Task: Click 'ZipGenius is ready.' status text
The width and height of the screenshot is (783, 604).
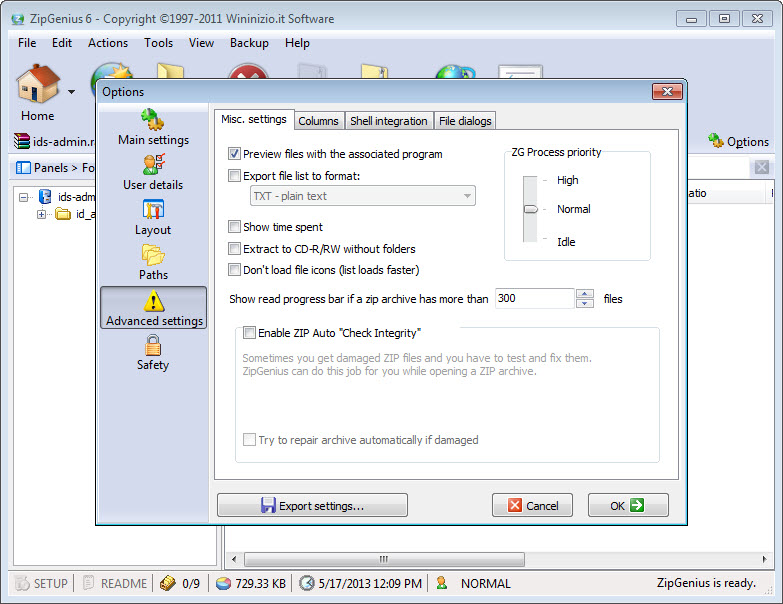Action: [x=706, y=583]
